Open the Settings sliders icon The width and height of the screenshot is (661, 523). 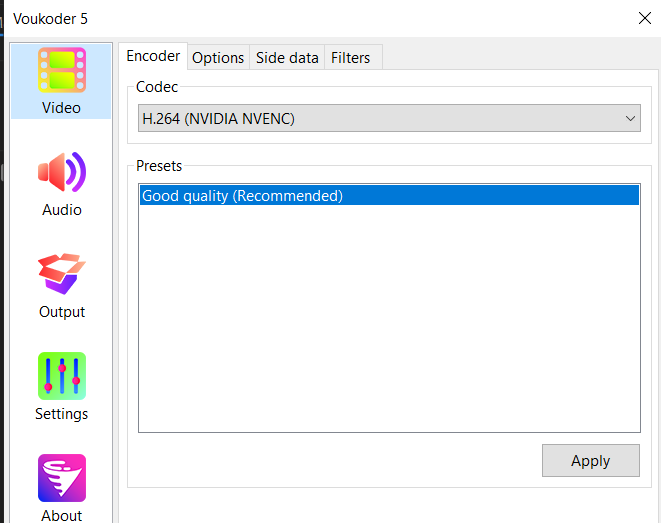62,376
